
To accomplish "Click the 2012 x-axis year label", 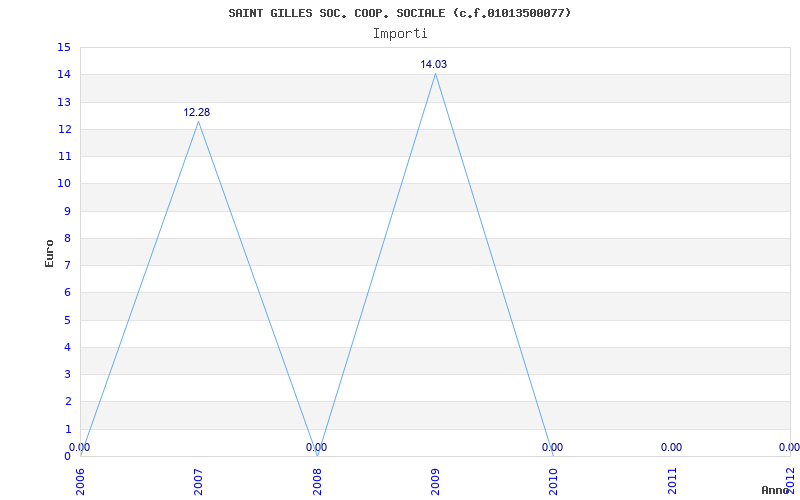I will pos(791,481).
